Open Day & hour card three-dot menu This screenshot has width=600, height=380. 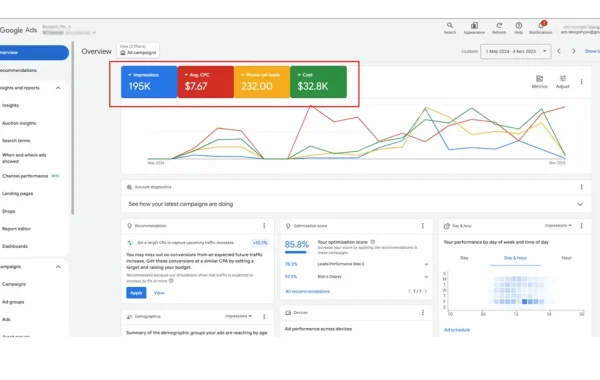click(x=581, y=226)
